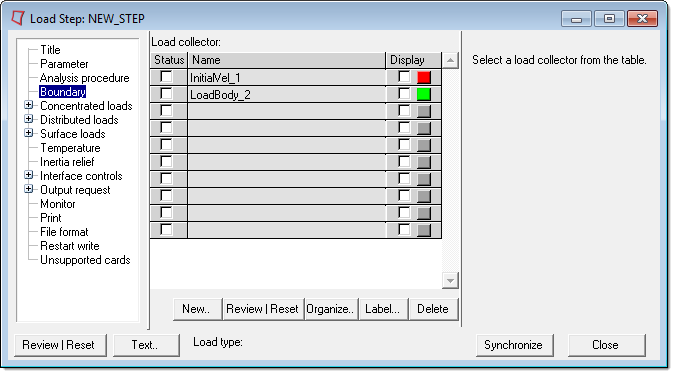
Task: Select Interface controls in the tree
Action: click(81, 176)
